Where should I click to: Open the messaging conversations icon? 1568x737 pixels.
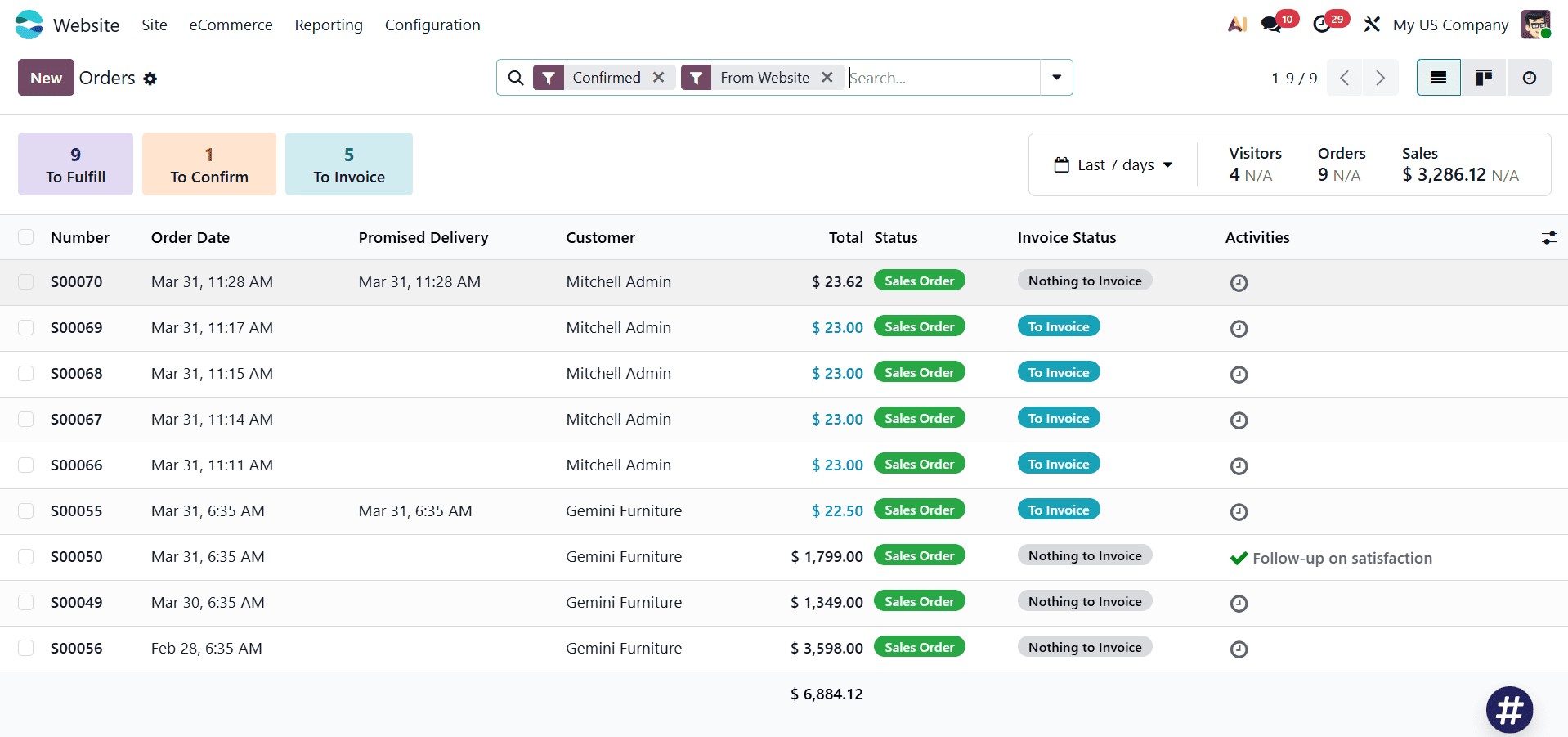(x=1272, y=24)
